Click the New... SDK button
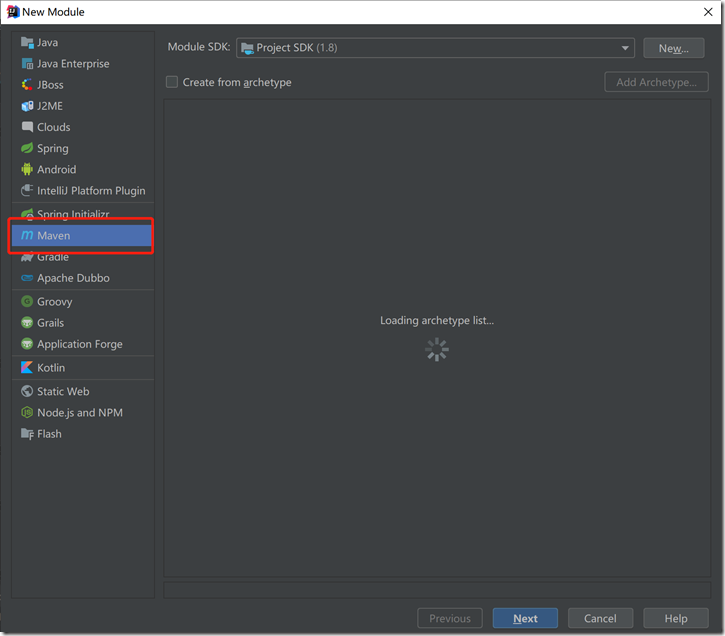725x636 pixels. coord(674,48)
